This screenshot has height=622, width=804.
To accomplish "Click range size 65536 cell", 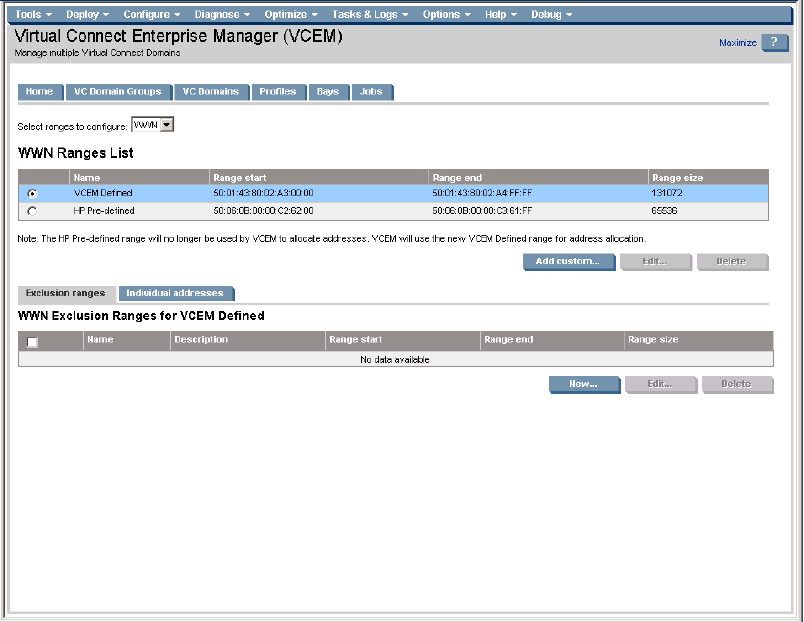I will [665, 211].
